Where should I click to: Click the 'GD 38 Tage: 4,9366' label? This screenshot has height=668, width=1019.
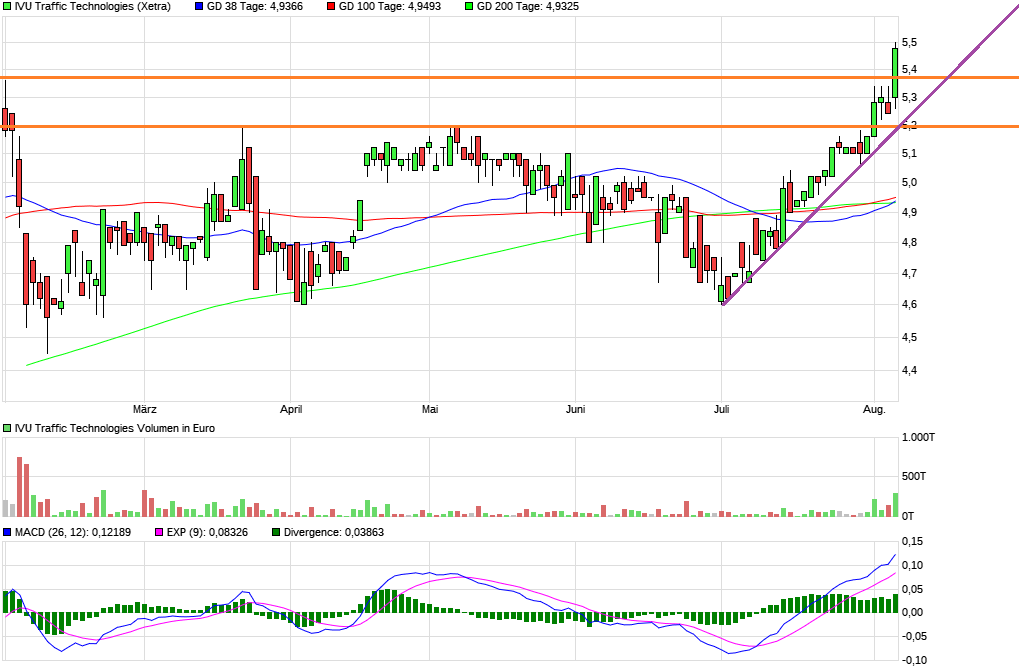pyautogui.click(x=255, y=6)
